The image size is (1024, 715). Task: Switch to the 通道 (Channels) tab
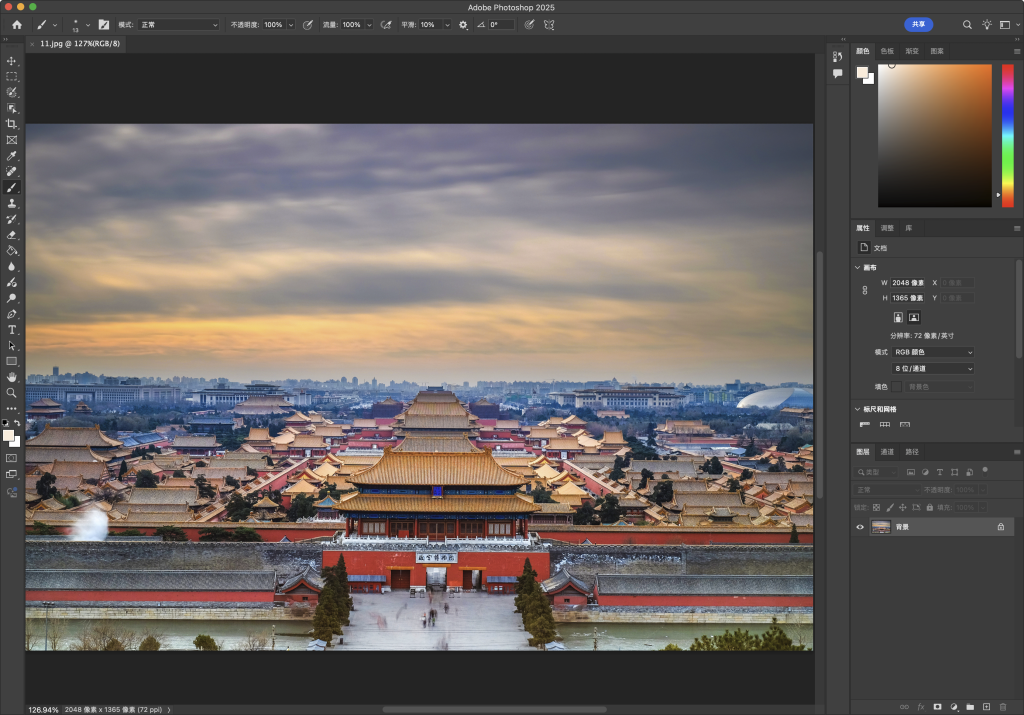[x=888, y=452]
